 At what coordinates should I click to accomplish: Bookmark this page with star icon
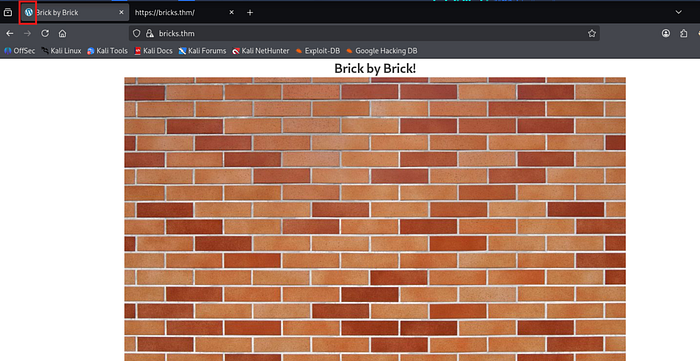(592, 33)
